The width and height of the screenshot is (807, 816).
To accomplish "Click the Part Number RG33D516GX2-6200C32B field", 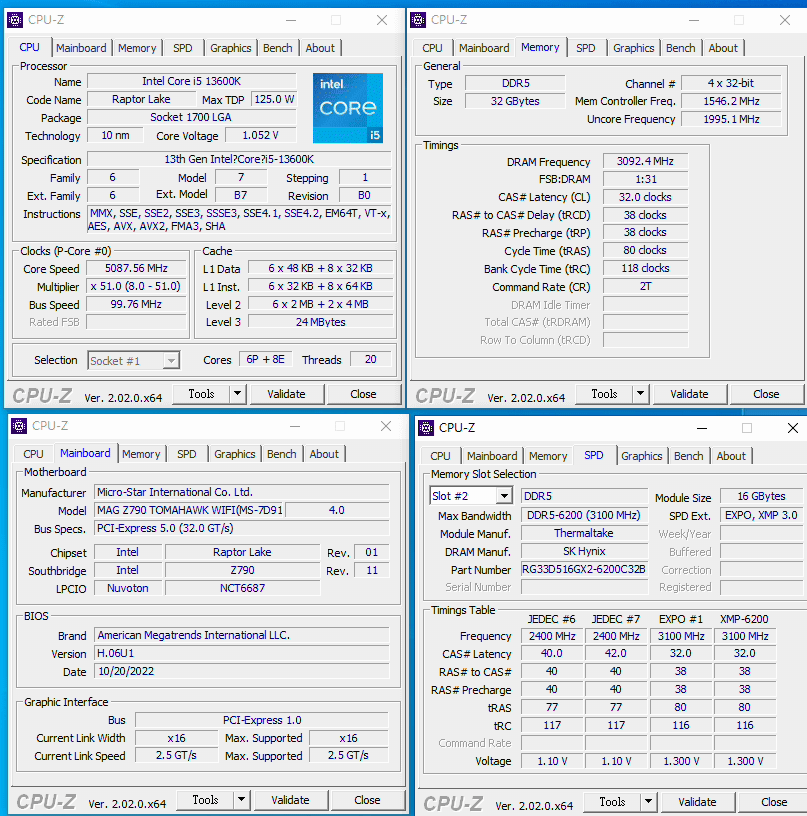I will click(584, 569).
